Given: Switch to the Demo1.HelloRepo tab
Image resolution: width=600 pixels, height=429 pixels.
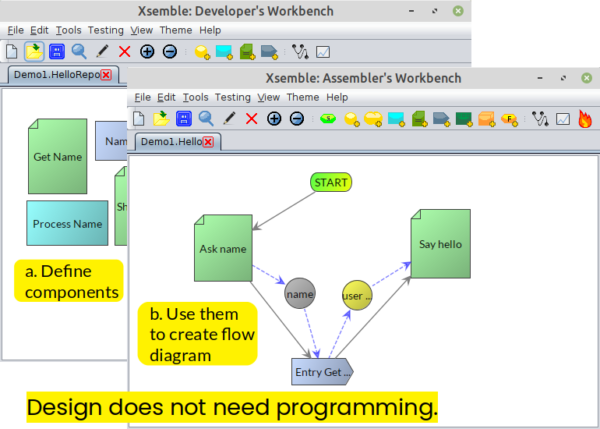Looking at the screenshot, I should (x=54, y=75).
